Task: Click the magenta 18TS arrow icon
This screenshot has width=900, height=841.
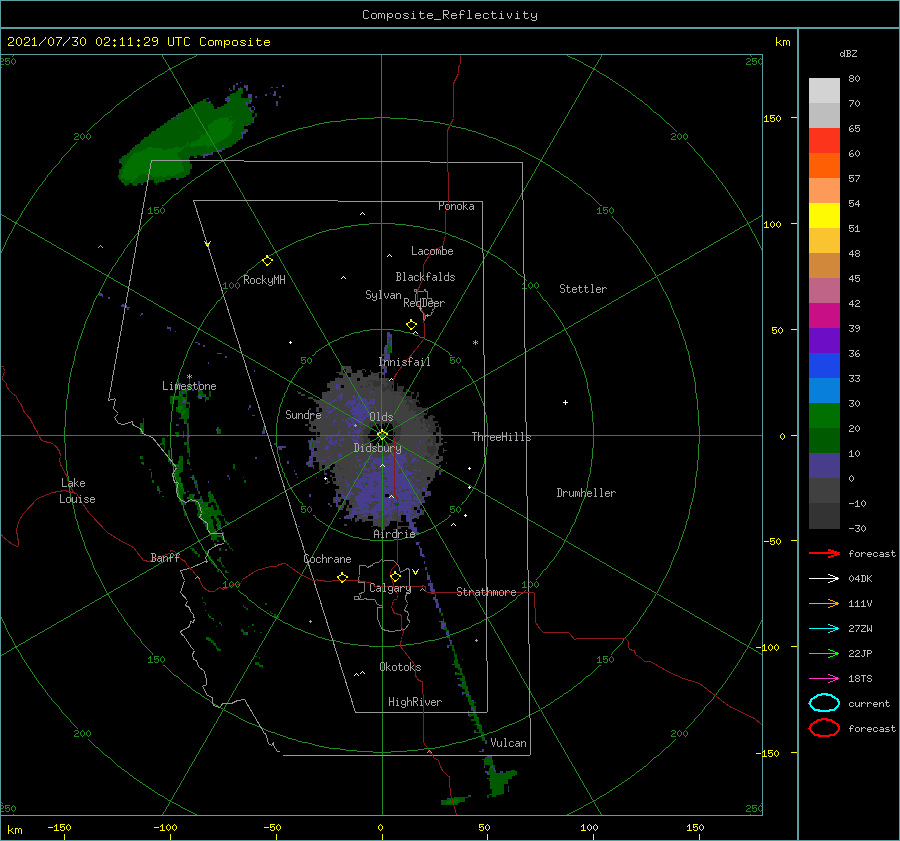Action: click(x=824, y=679)
